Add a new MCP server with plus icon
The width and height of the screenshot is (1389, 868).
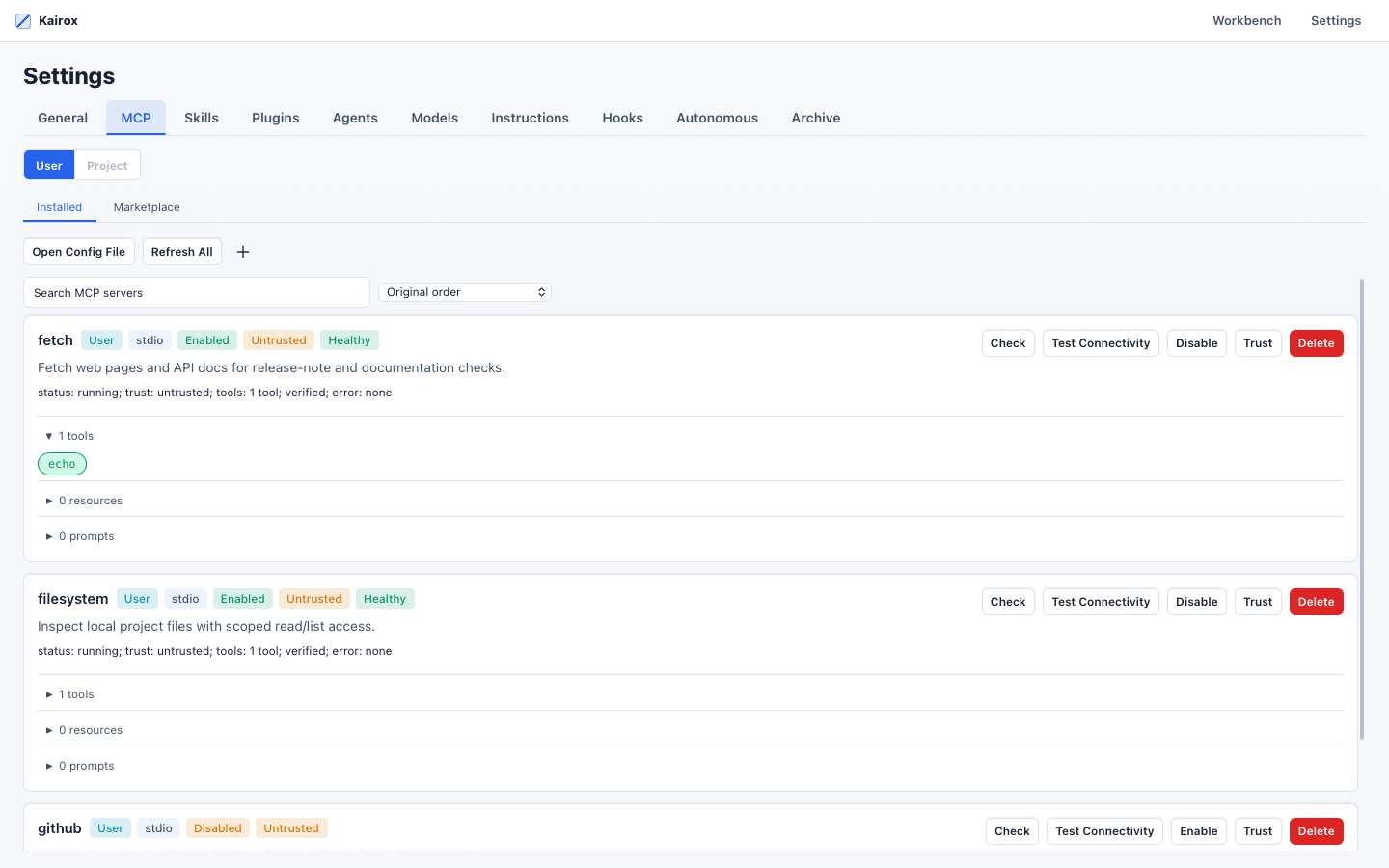243,252
